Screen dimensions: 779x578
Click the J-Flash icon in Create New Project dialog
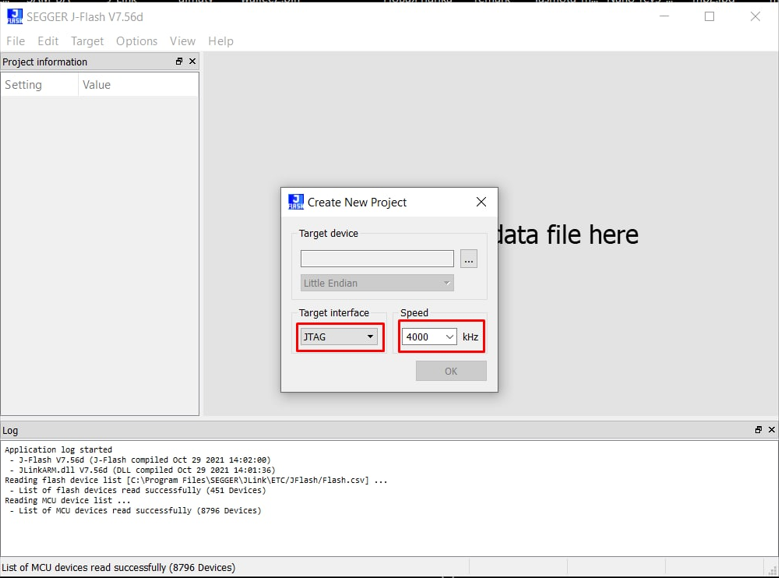pos(296,202)
